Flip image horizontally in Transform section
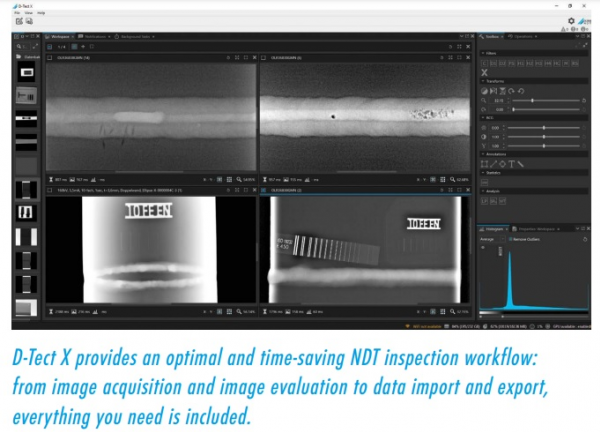 pos(494,91)
